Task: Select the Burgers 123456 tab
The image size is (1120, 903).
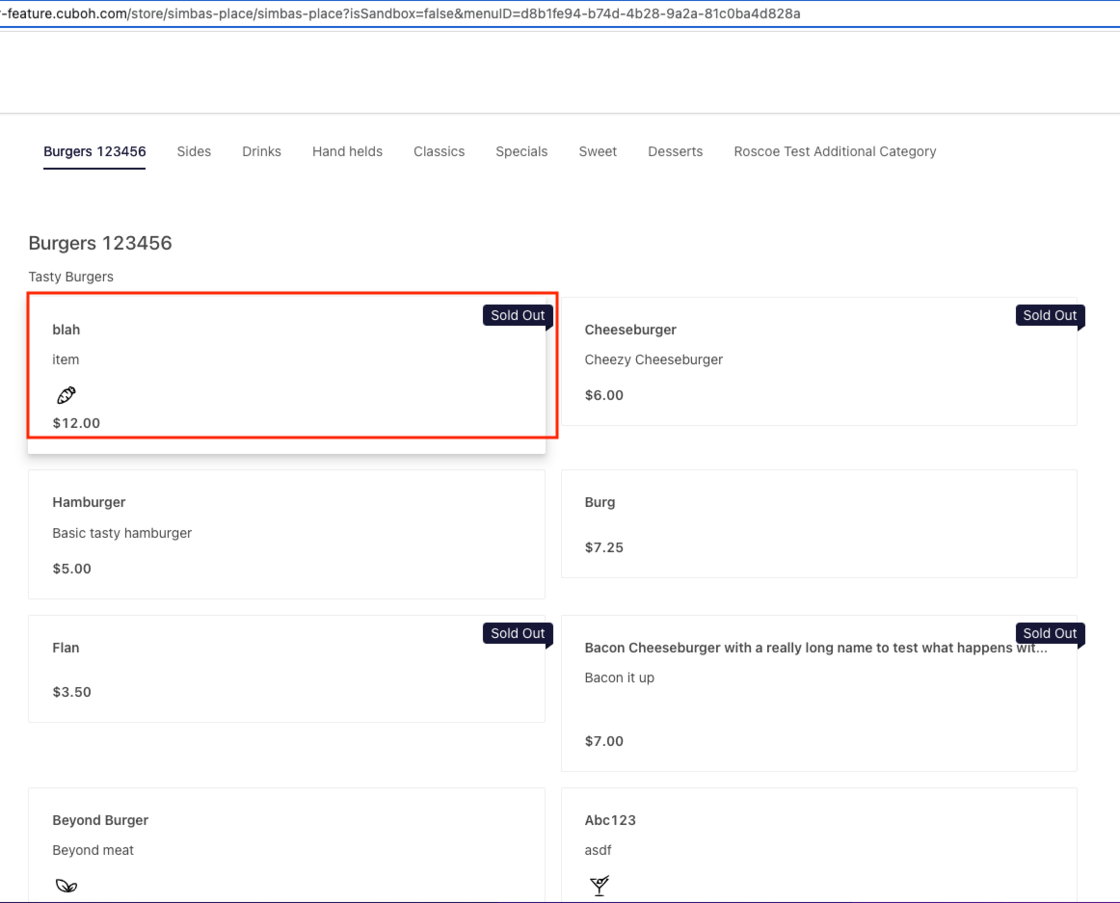Action: [x=94, y=152]
